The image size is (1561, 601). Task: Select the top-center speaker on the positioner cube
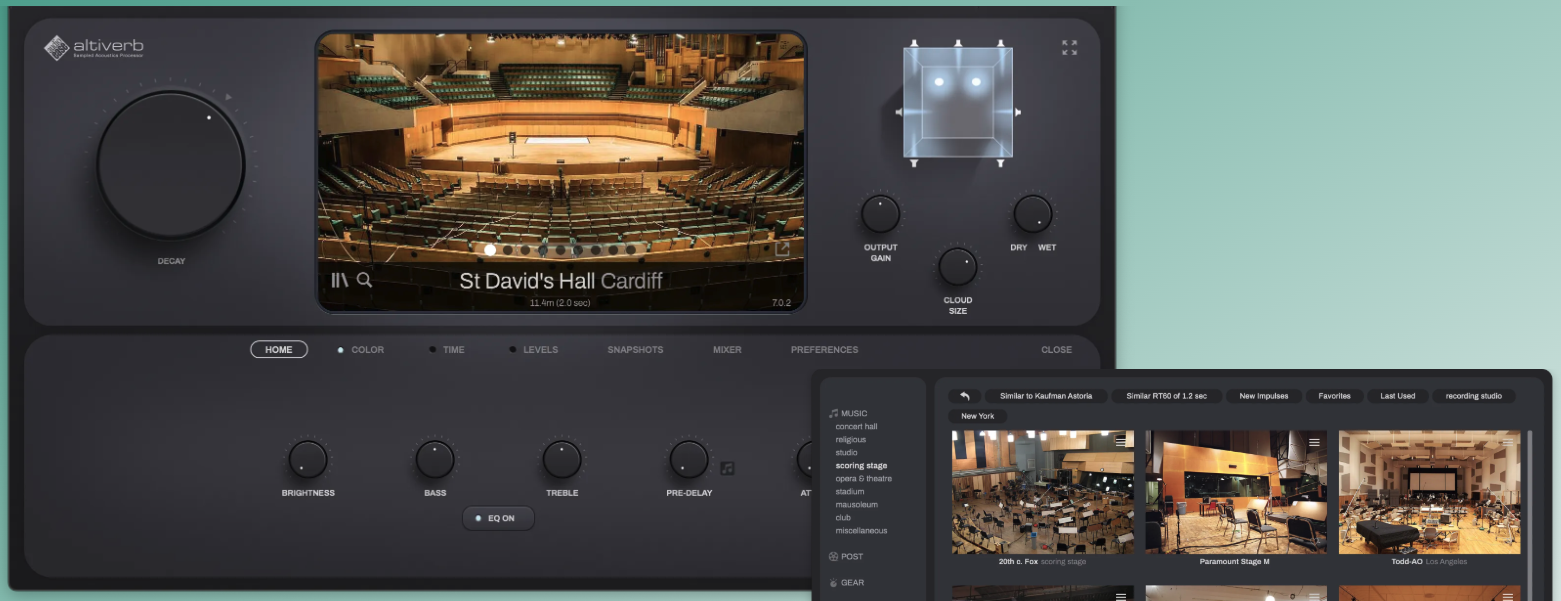coord(957,44)
